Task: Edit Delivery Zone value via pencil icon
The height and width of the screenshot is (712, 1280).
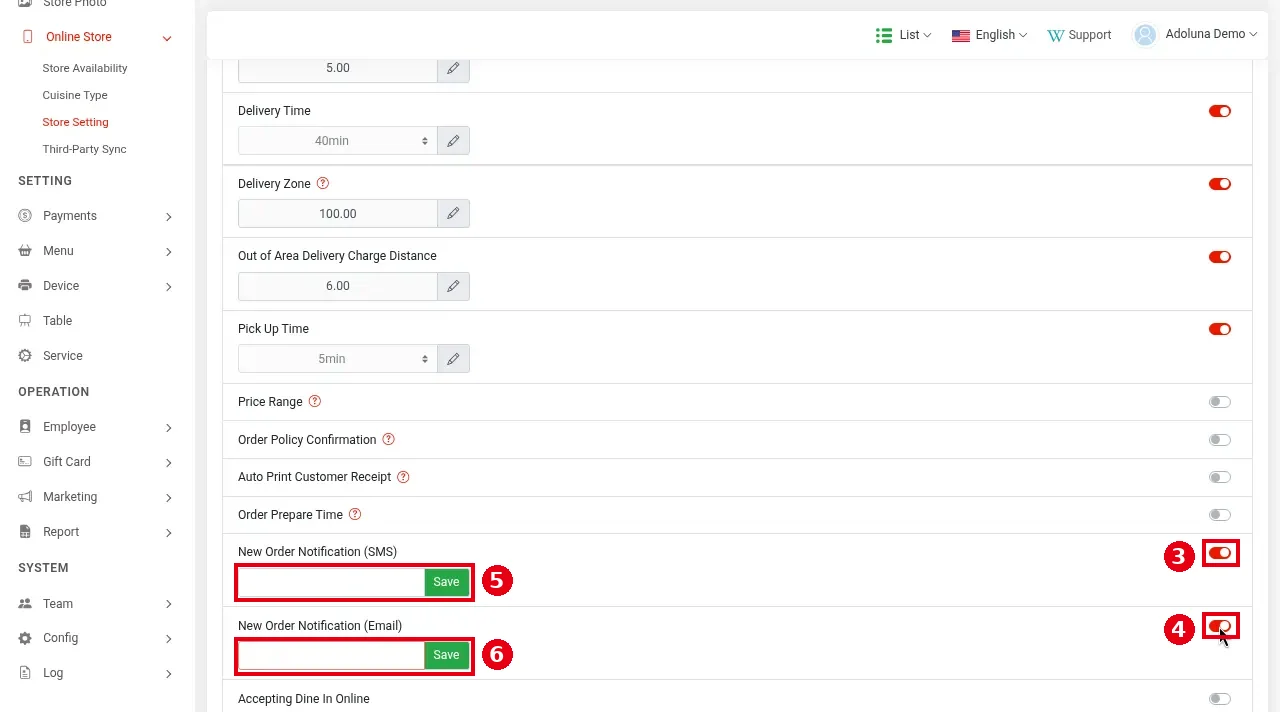Action: [453, 214]
